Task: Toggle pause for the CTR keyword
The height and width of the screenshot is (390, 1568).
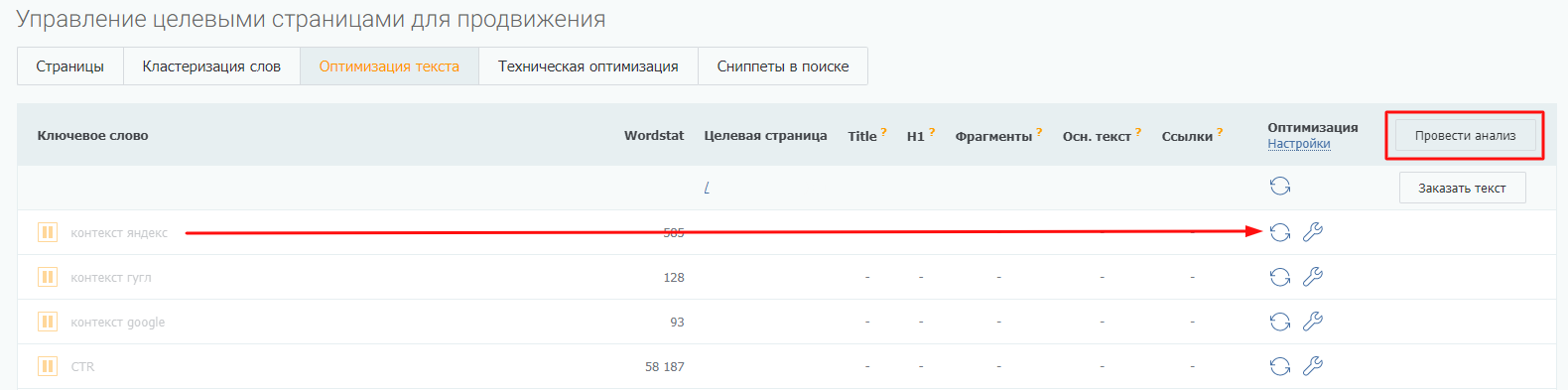Action: (47, 366)
